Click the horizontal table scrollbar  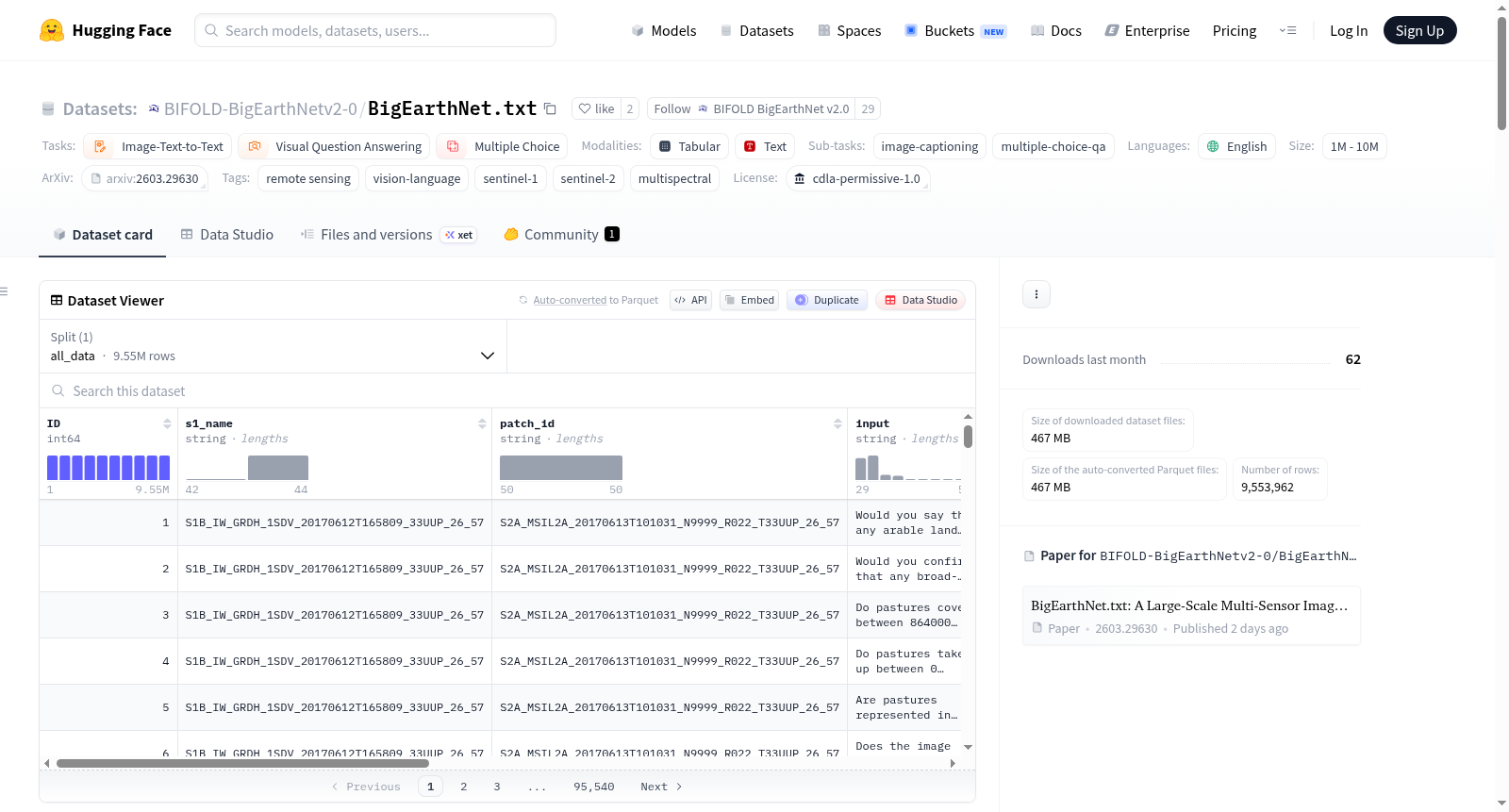tap(242, 763)
